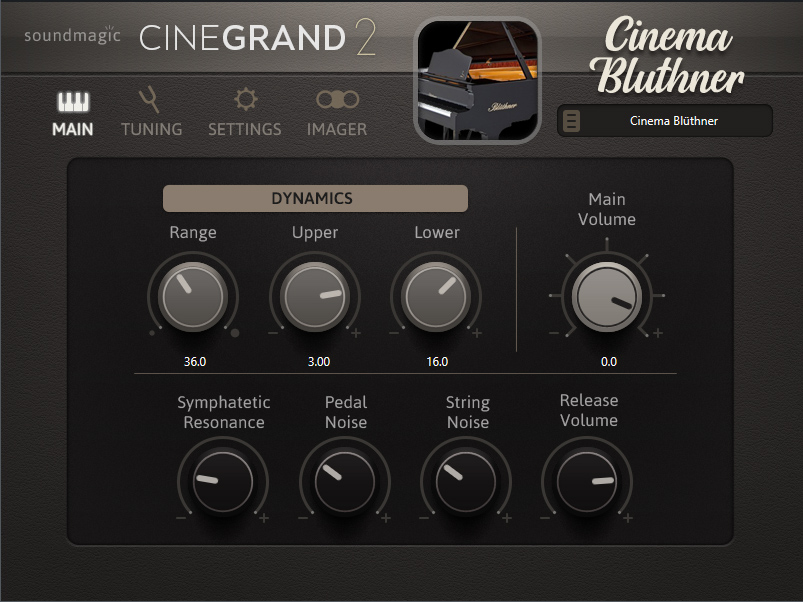Click the Range knob
The width and height of the screenshot is (803, 602).
point(193,297)
